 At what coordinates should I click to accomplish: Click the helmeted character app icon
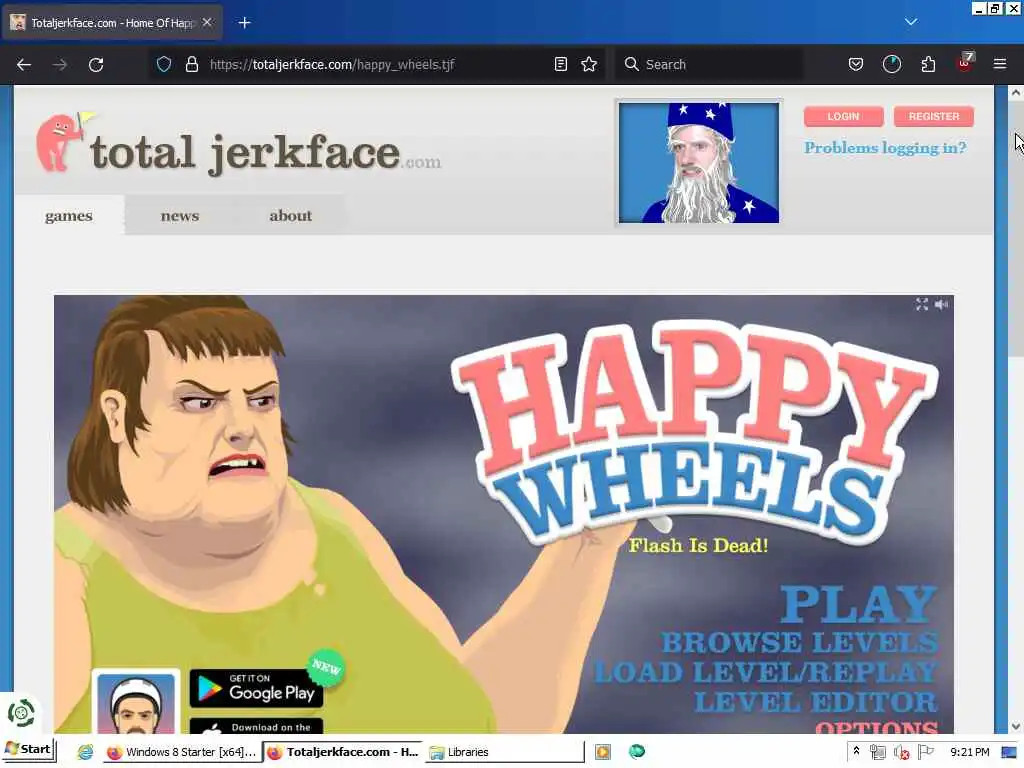(136, 703)
